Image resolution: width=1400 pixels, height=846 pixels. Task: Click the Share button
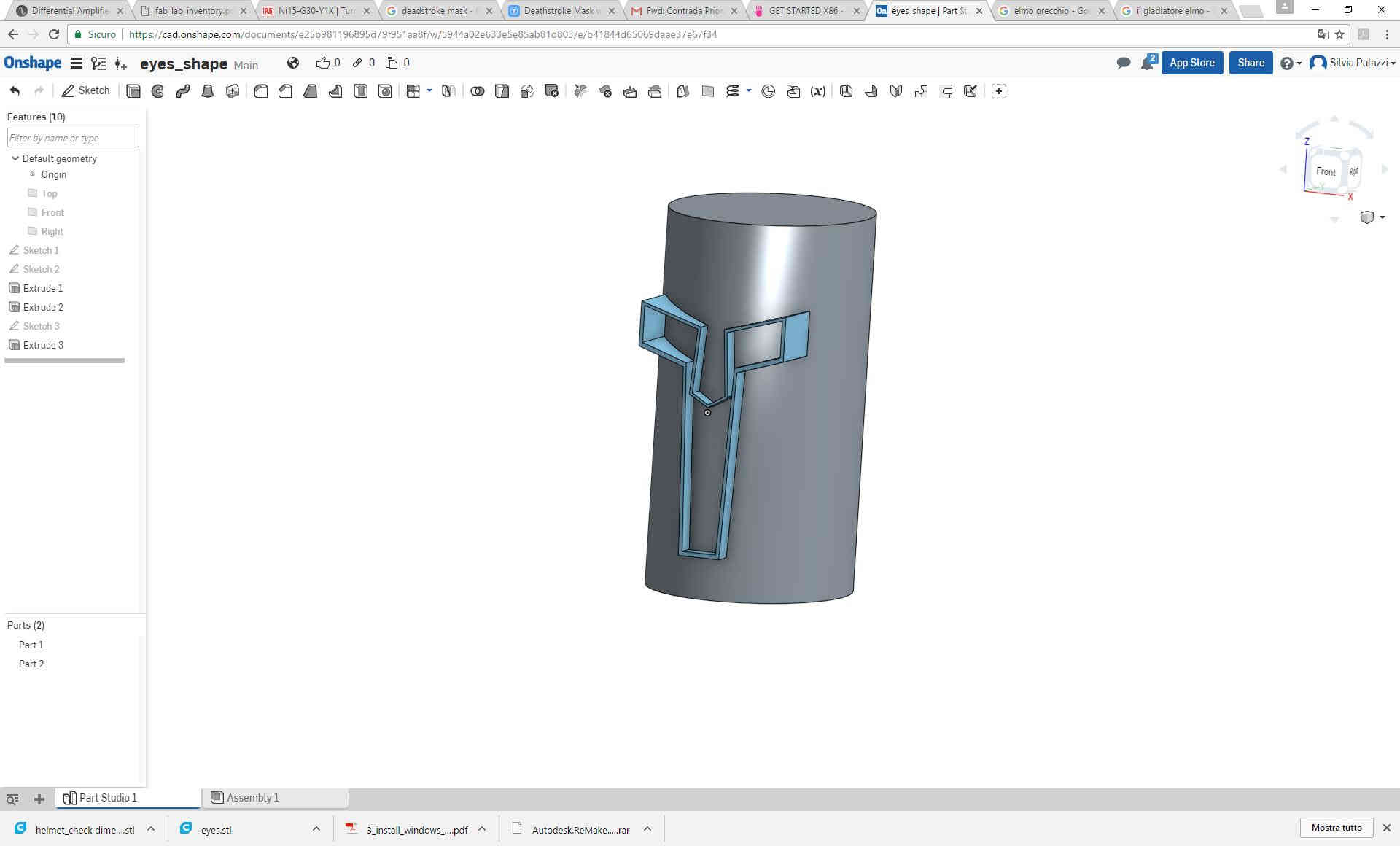click(x=1251, y=63)
